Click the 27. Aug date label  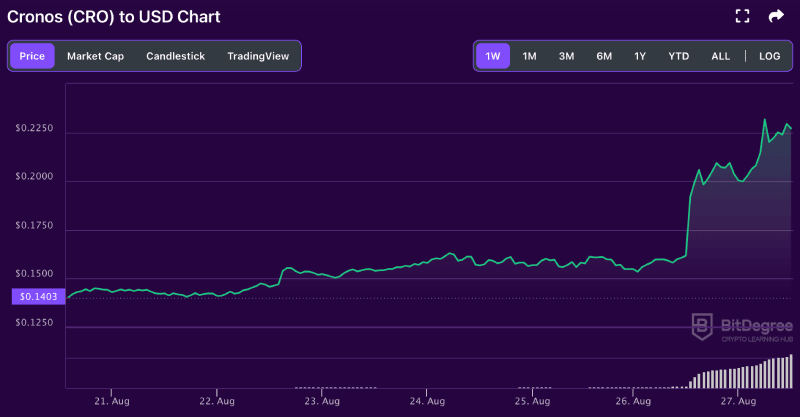click(738, 401)
